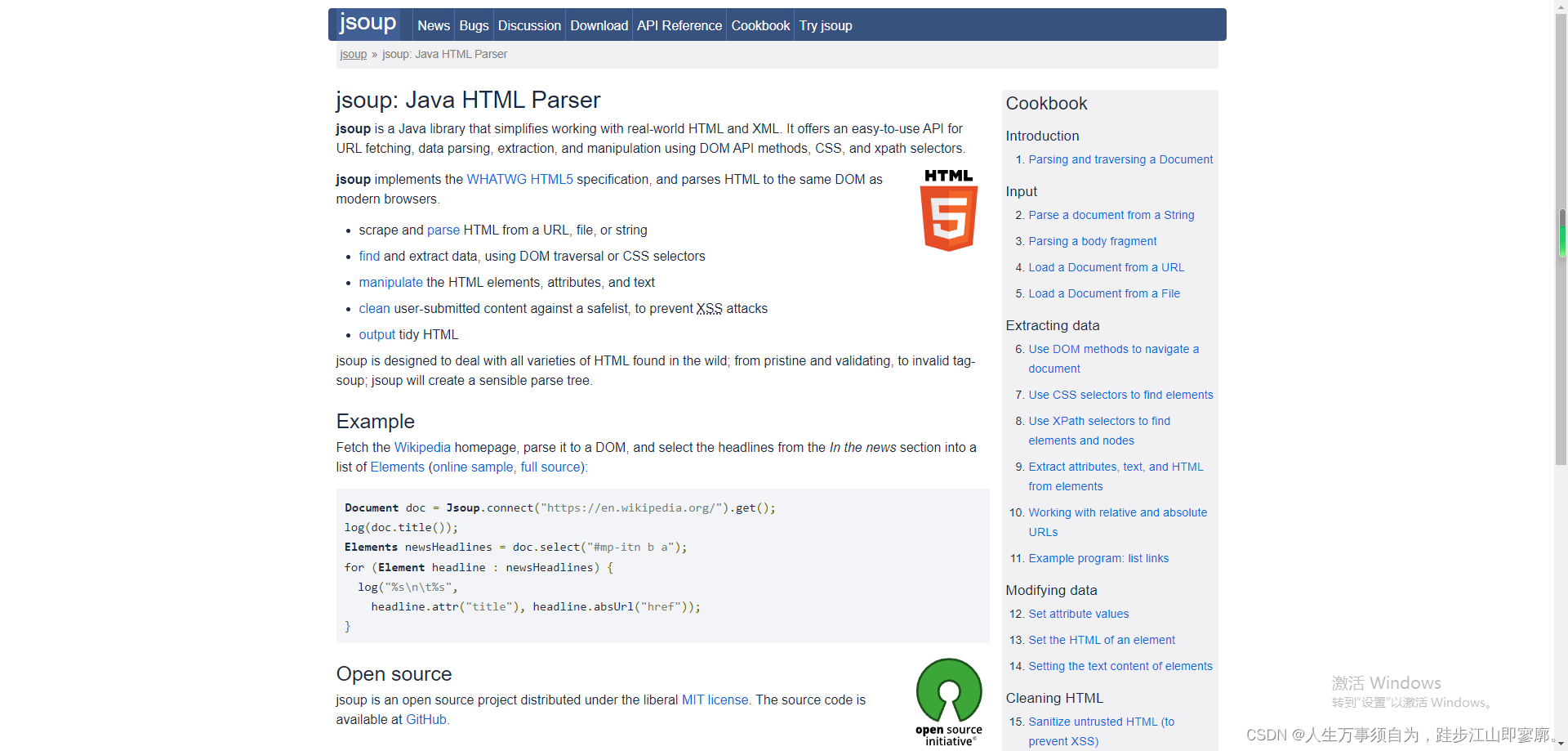Click the 'jsoup: Java HTML Parser' heading
1568x751 pixels.
click(x=468, y=100)
